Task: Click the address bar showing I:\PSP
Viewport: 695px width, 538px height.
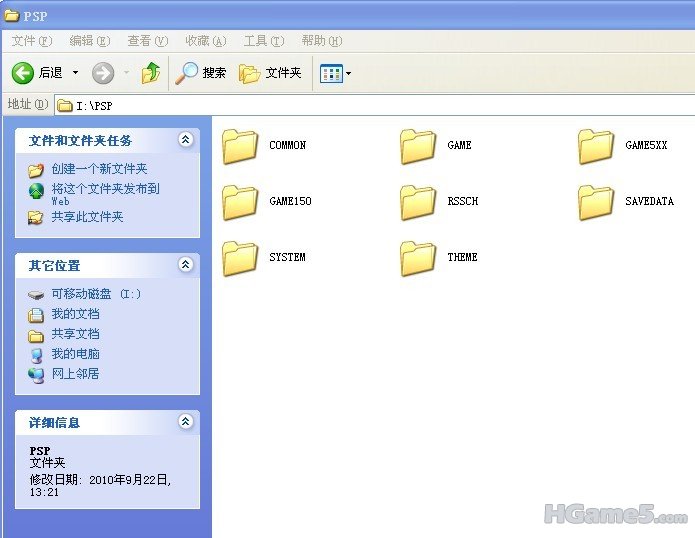Action: (x=375, y=105)
